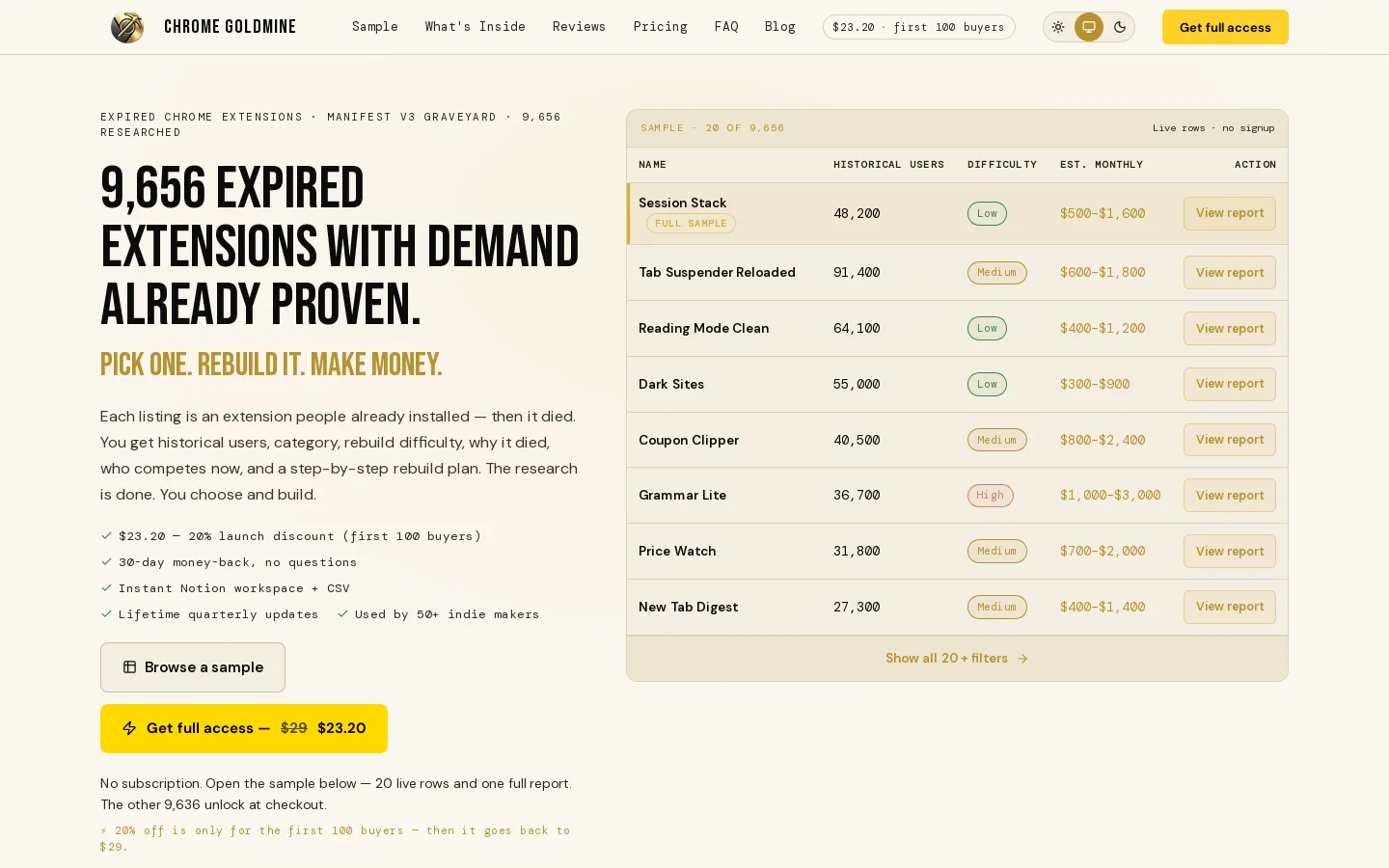Click the table icon in Browse a sample
The image size is (1389, 868).
tap(129, 667)
